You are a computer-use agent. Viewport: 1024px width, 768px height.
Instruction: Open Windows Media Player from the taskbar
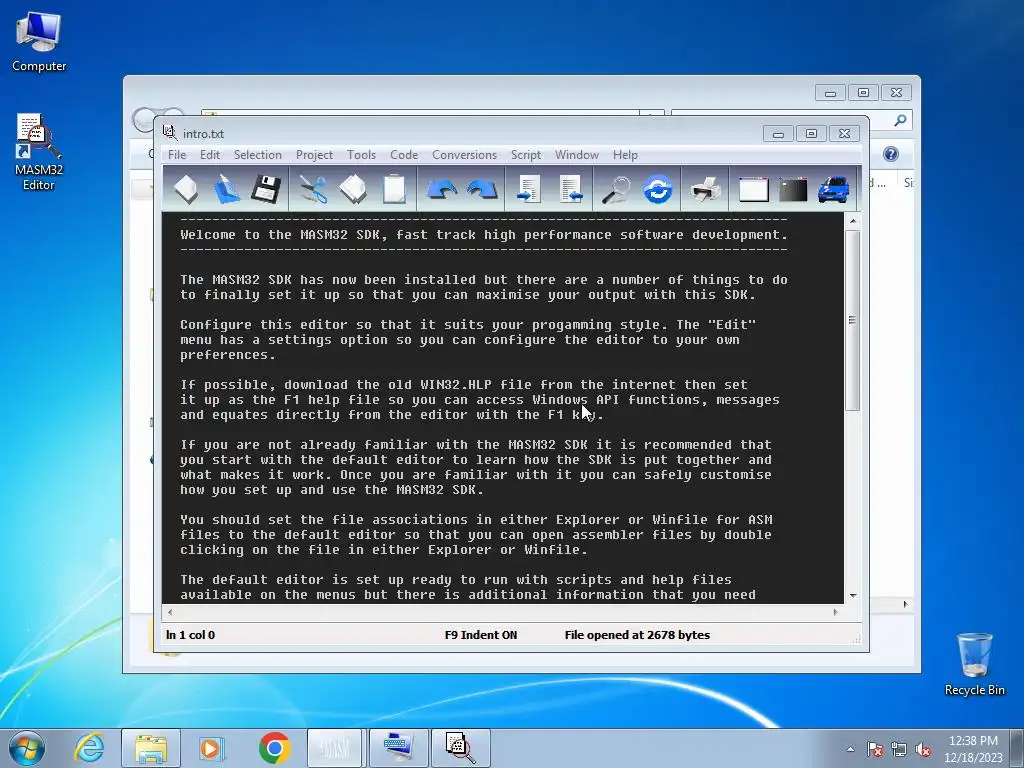point(212,748)
